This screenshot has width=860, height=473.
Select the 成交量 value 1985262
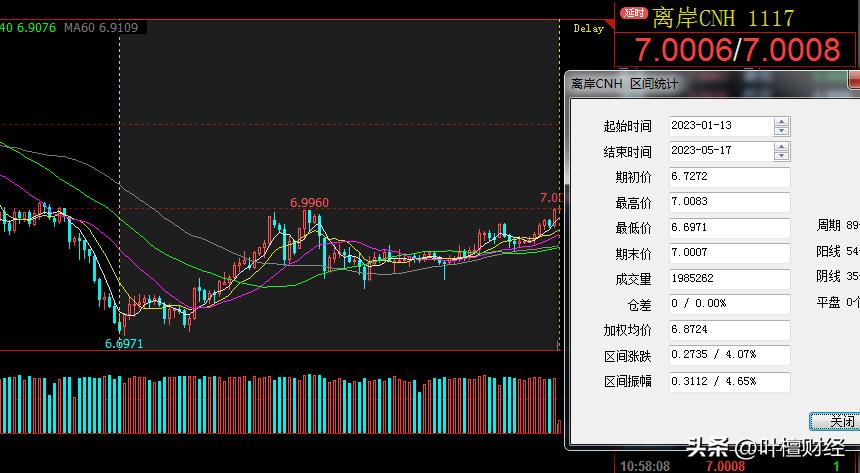coord(729,278)
